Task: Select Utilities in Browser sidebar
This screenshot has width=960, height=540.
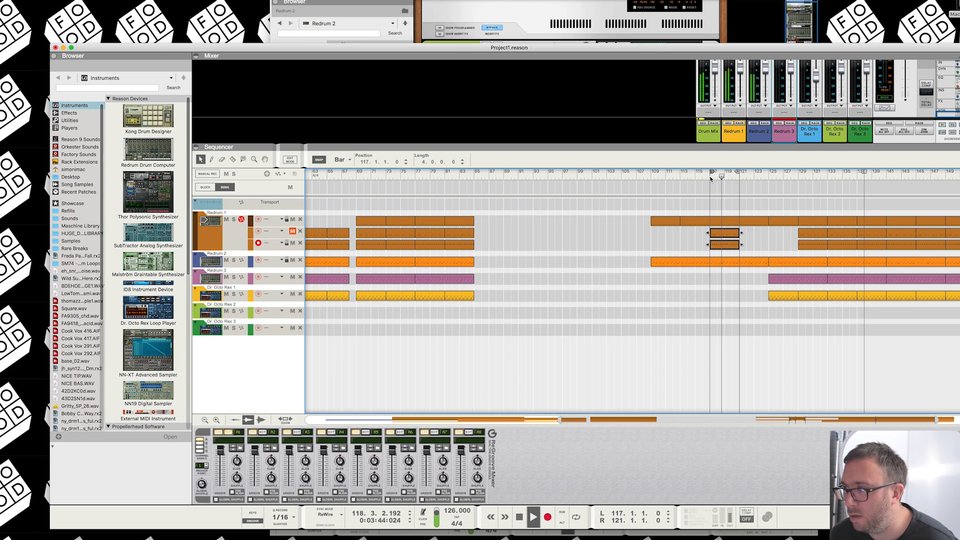Action: point(69,121)
